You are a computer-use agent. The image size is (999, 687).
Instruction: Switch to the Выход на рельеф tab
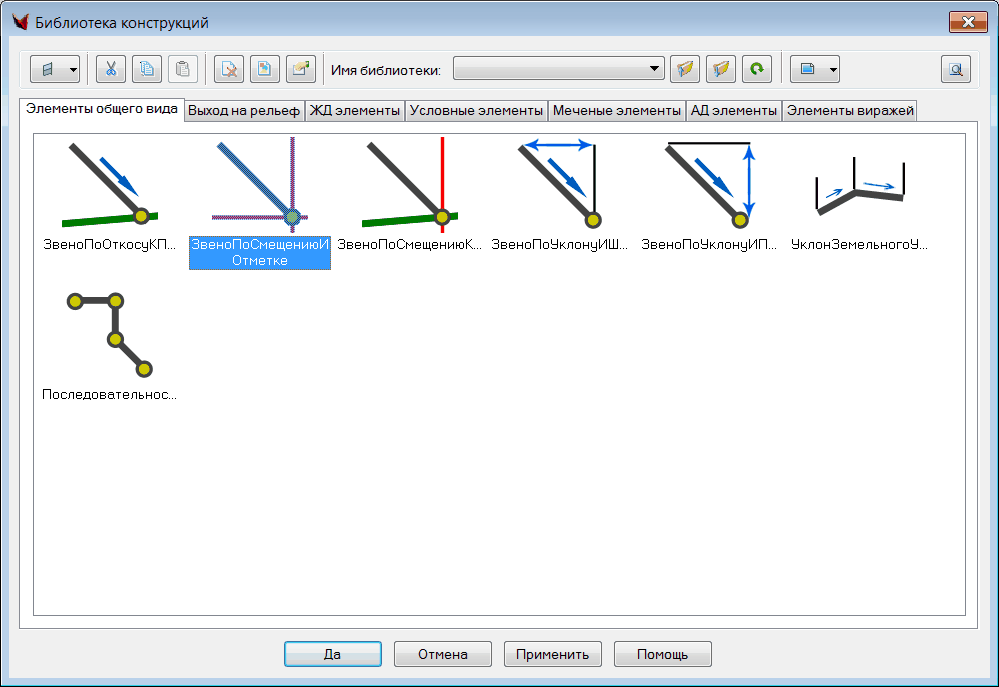[244, 111]
